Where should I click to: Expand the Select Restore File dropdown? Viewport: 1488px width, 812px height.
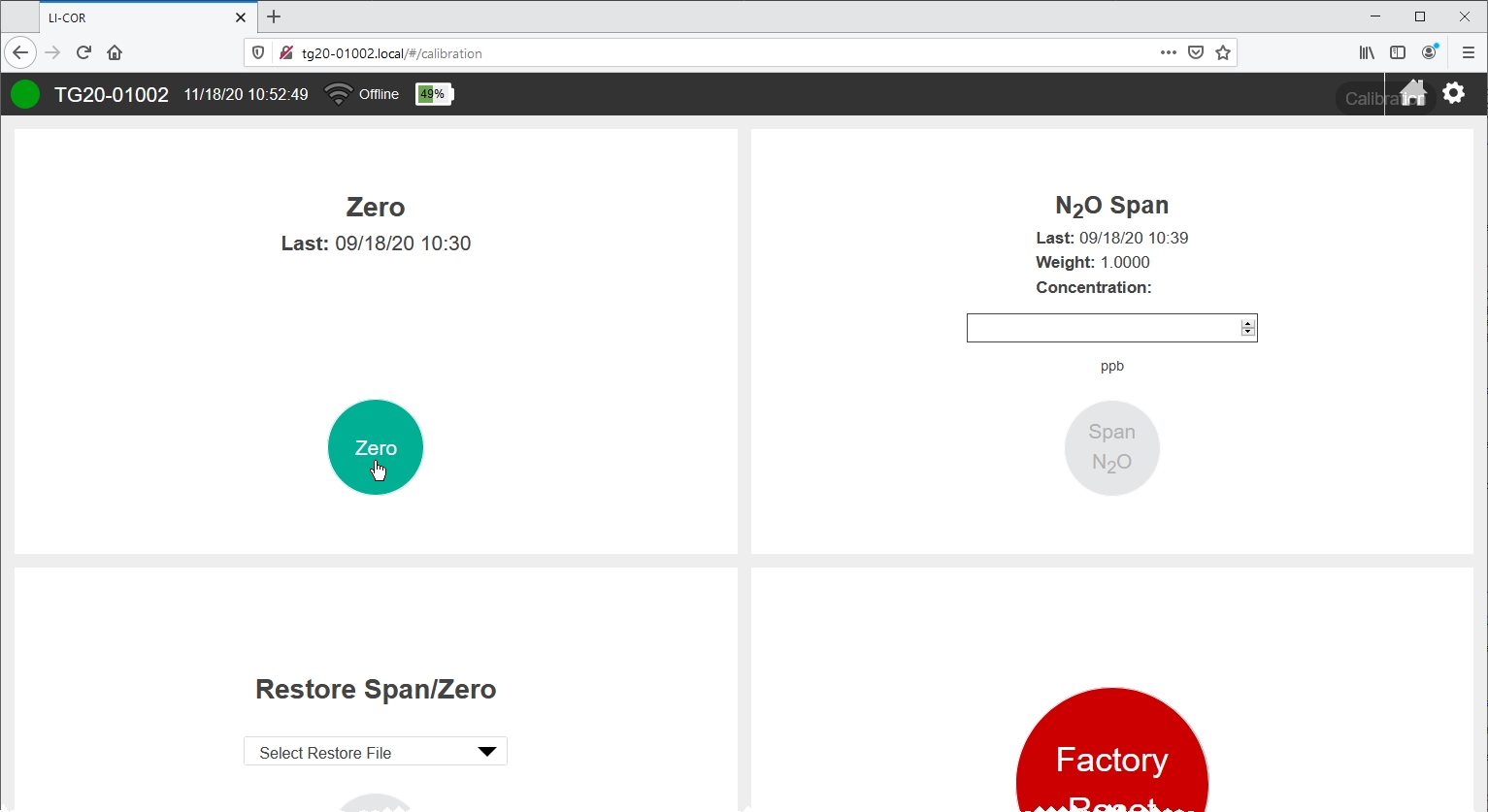376,752
